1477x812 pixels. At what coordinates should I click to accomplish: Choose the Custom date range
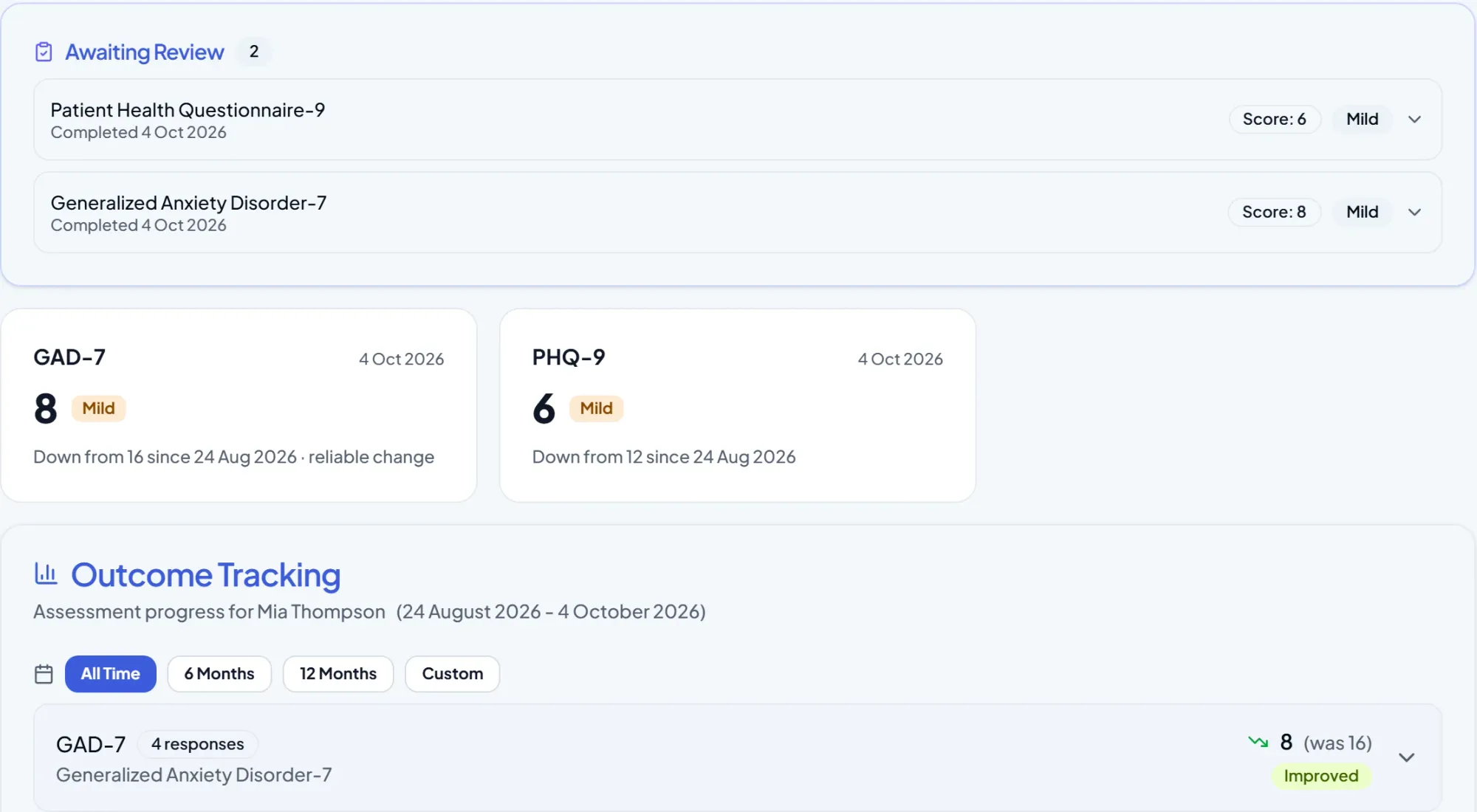(453, 674)
